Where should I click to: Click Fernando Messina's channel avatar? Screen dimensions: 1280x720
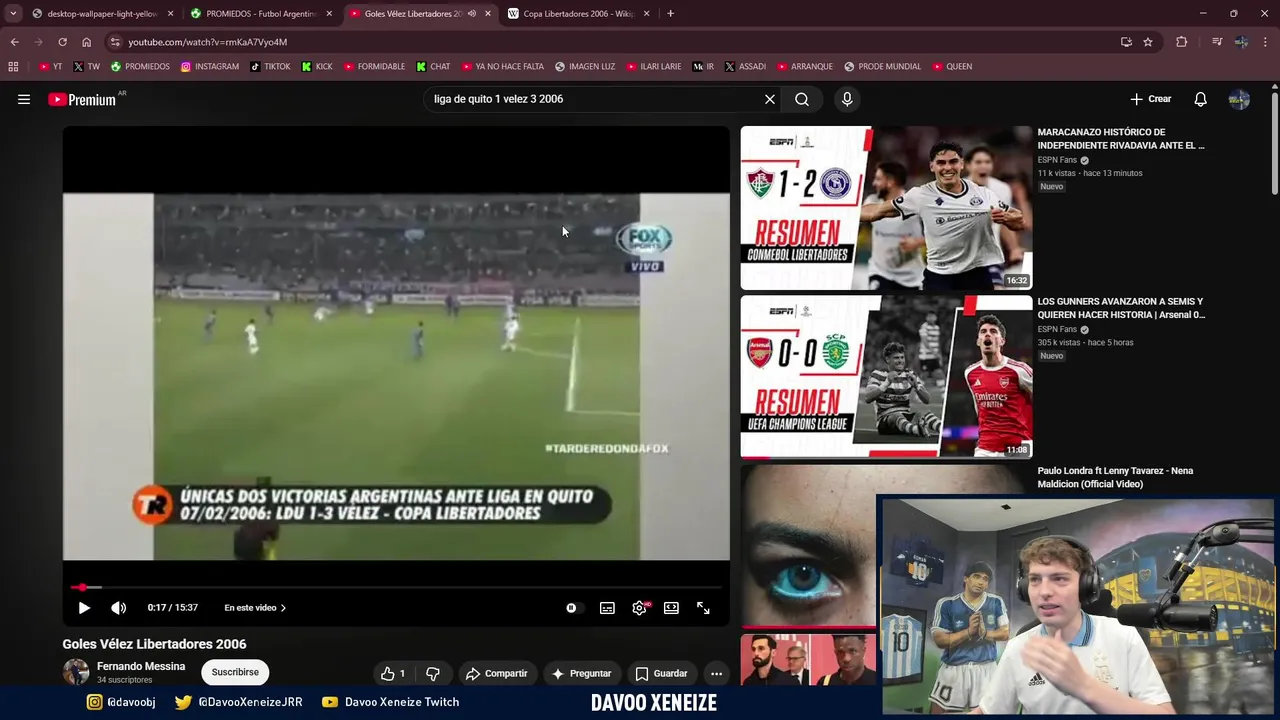tap(76, 672)
